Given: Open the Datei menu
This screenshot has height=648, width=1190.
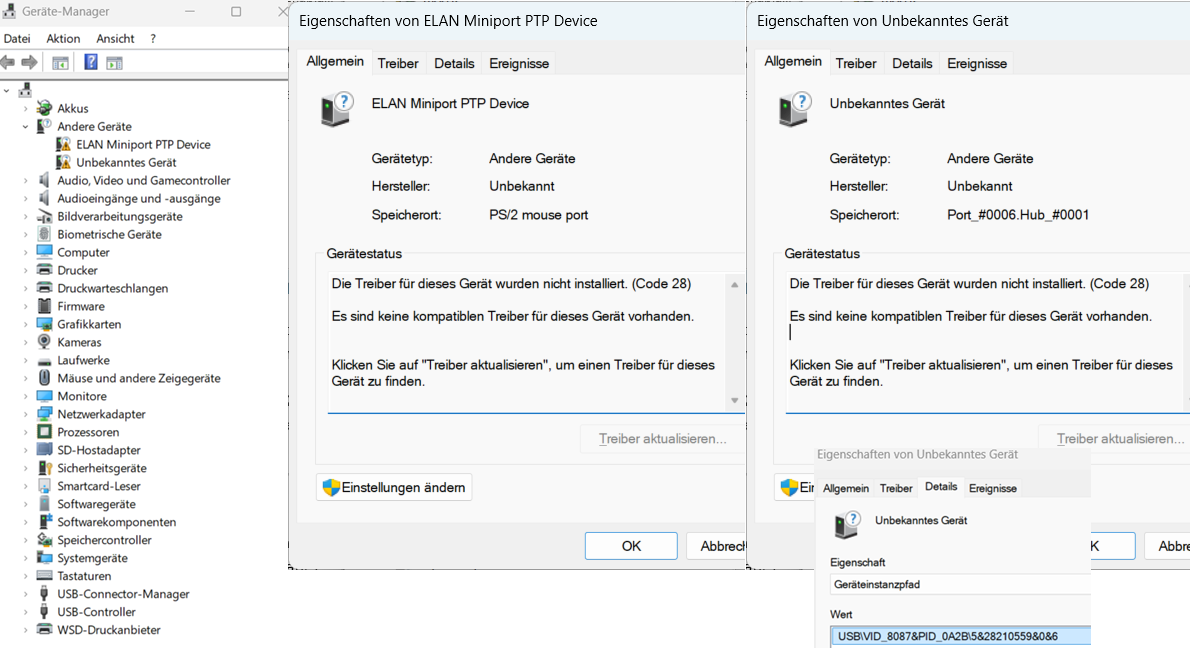Looking at the screenshot, I should (17, 38).
